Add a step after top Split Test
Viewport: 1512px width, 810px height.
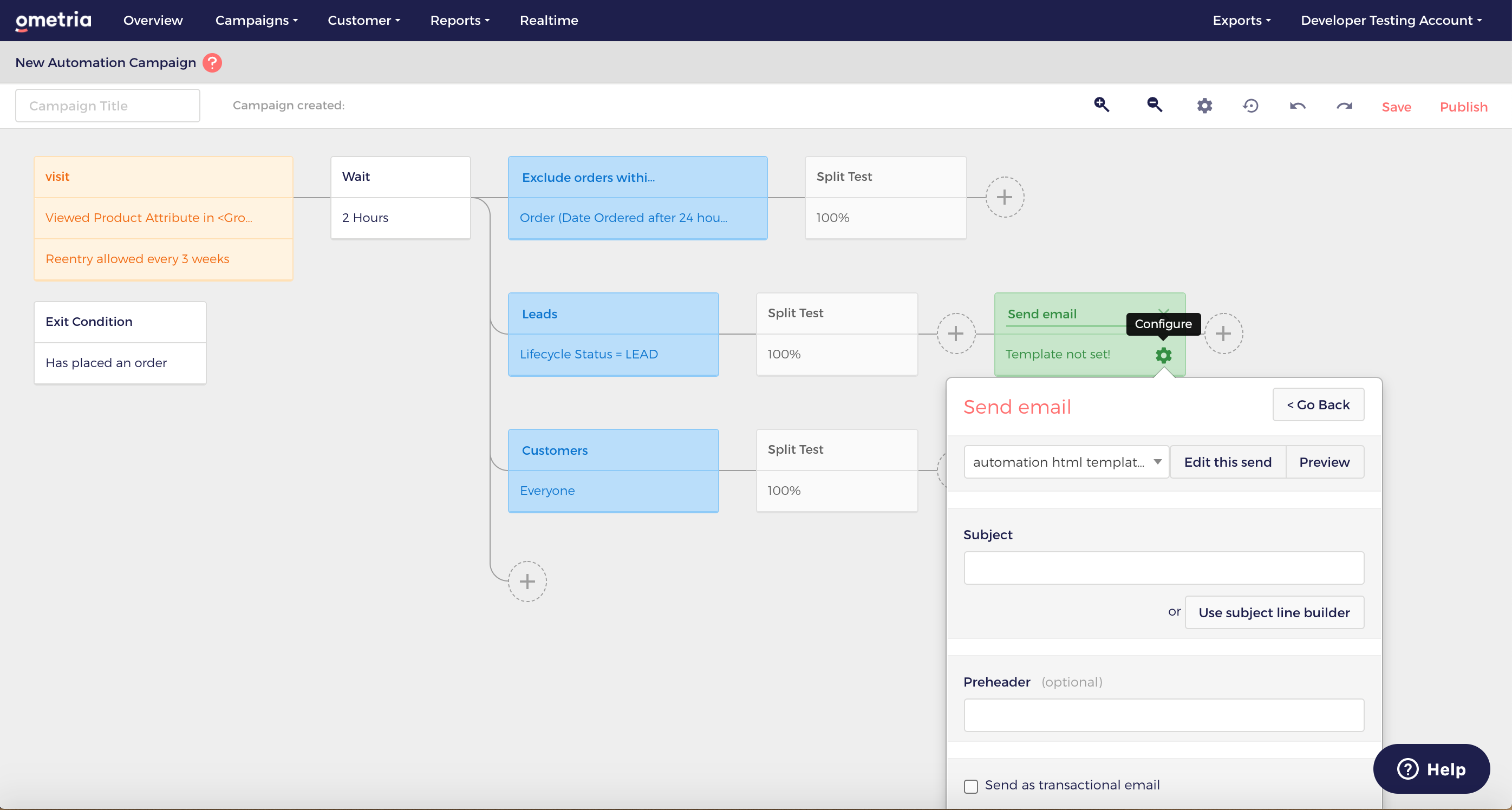tap(1005, 197)
